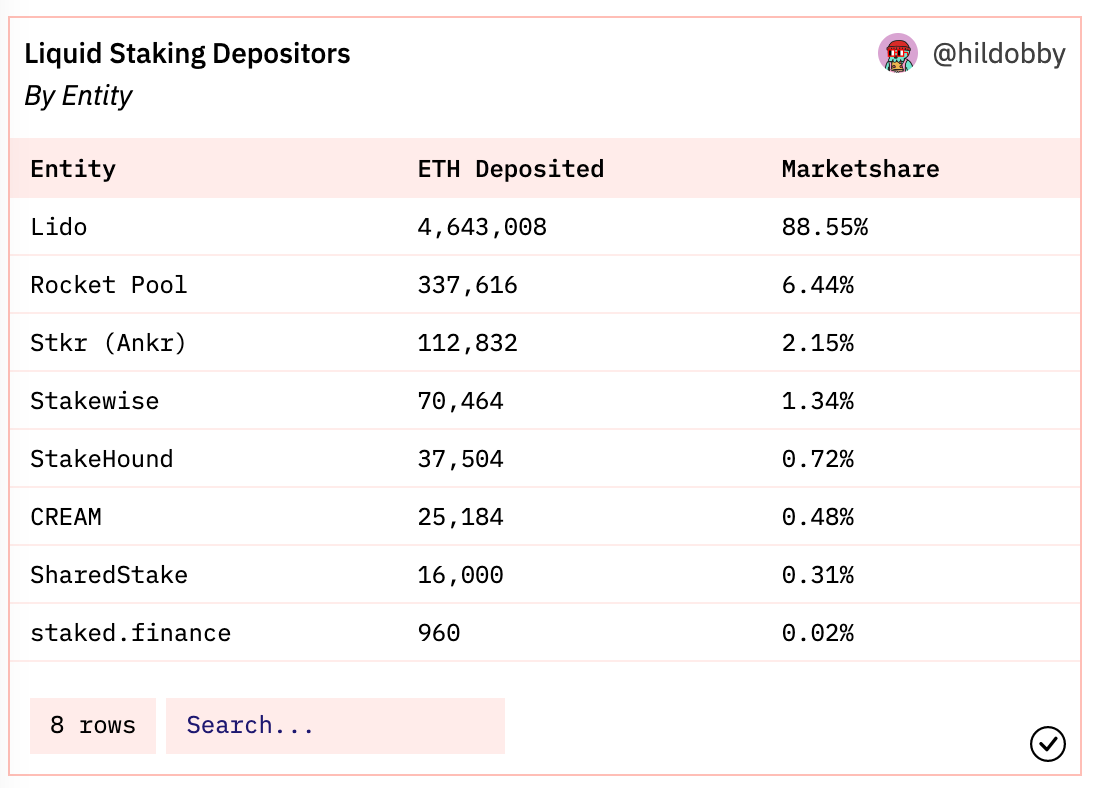Click the 8 rows counter
This screenshot has width=1096, height=788.
(x=92, y=725)
